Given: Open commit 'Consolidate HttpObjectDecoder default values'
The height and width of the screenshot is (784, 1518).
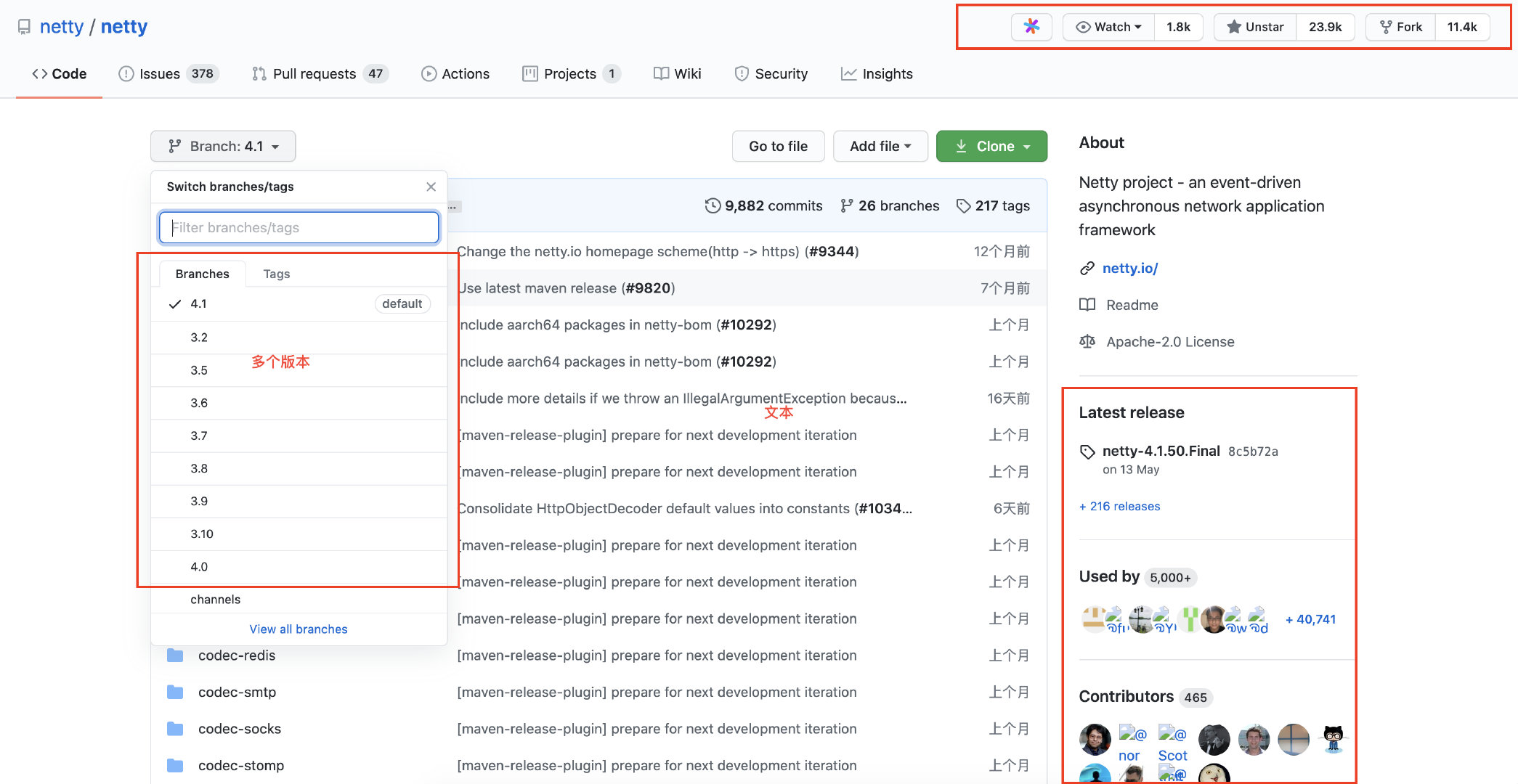Looking at the screenshot, I should [x=685, y=508].
